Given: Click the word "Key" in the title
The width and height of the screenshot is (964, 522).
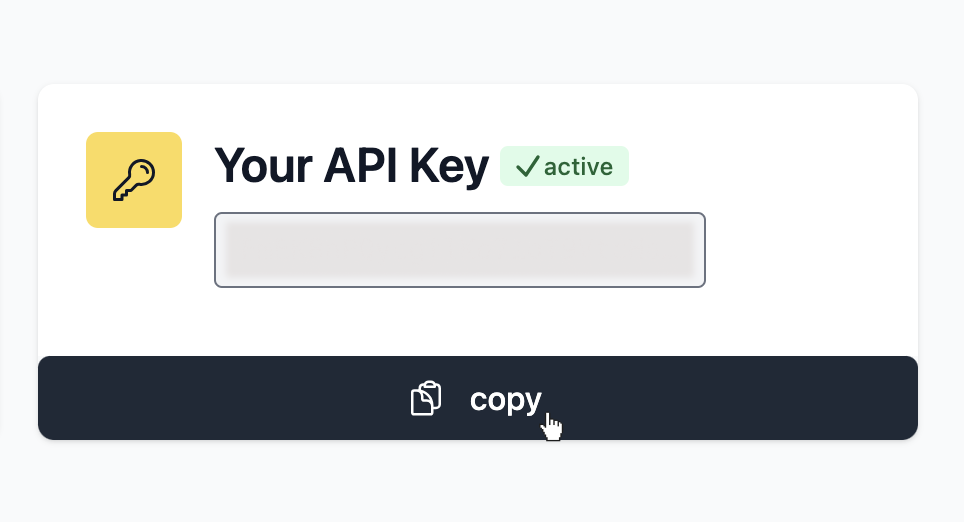Looking at the screenshot, I should (x=449, y=167).
